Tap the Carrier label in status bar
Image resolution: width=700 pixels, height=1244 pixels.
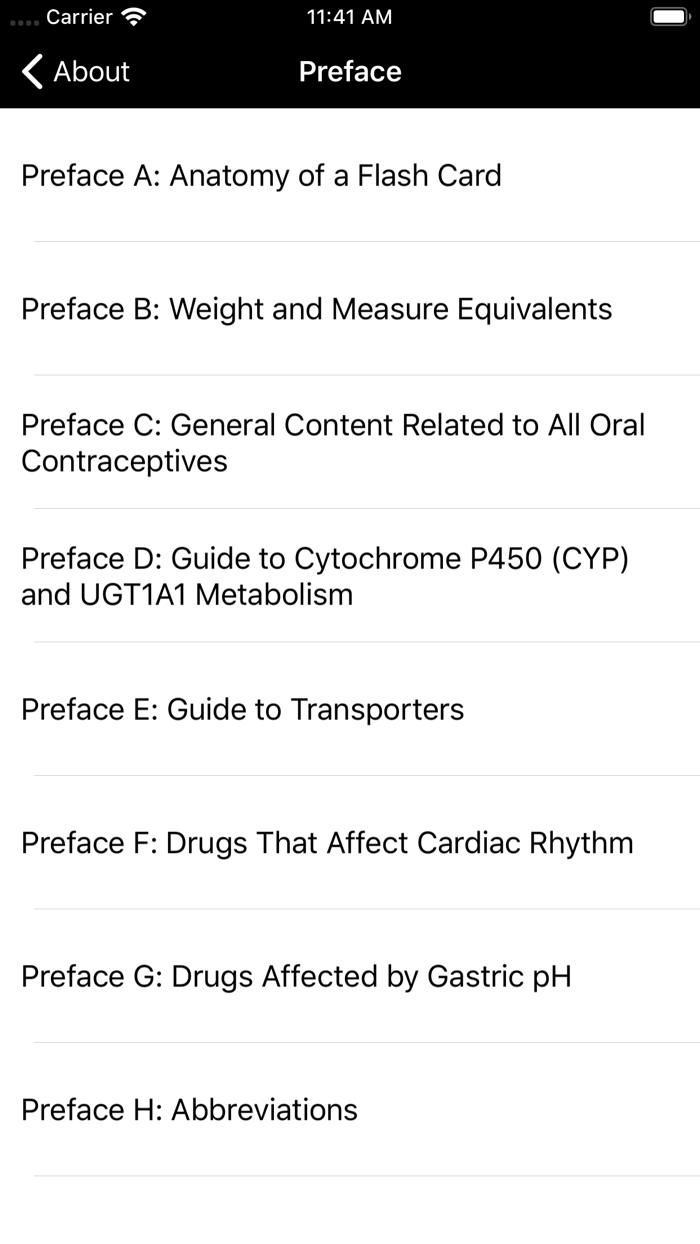point(77,17)
